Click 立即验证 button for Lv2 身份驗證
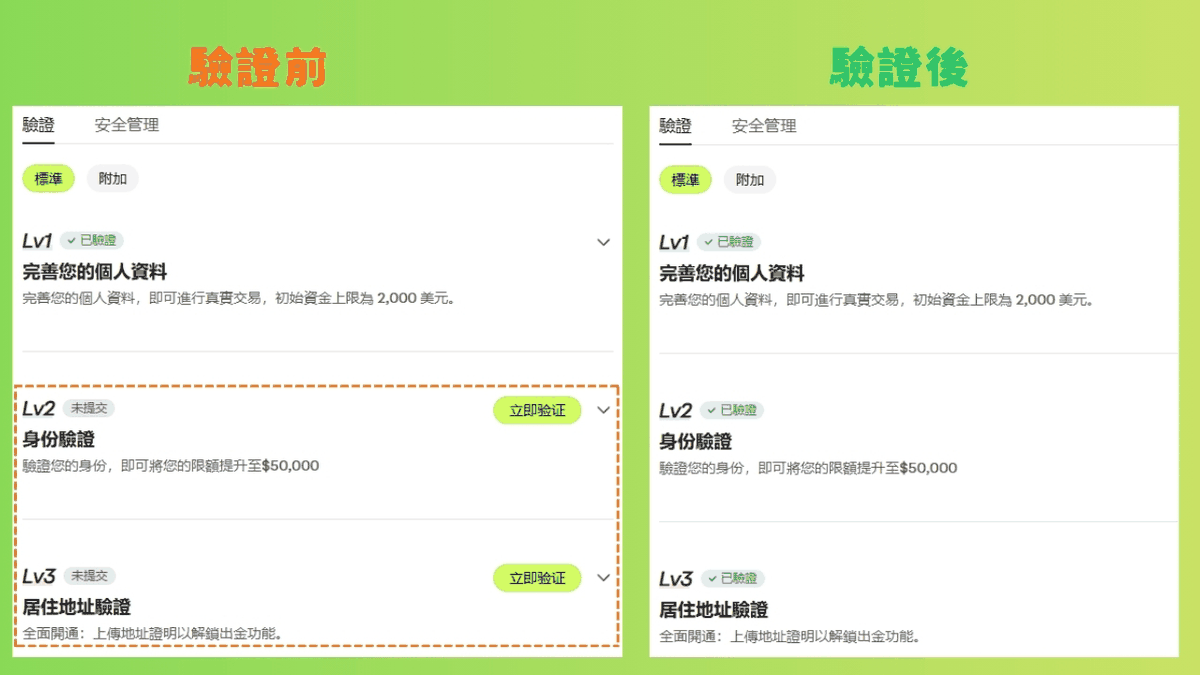This screenshot has height=675, width=1200. (x=537, y=410)
